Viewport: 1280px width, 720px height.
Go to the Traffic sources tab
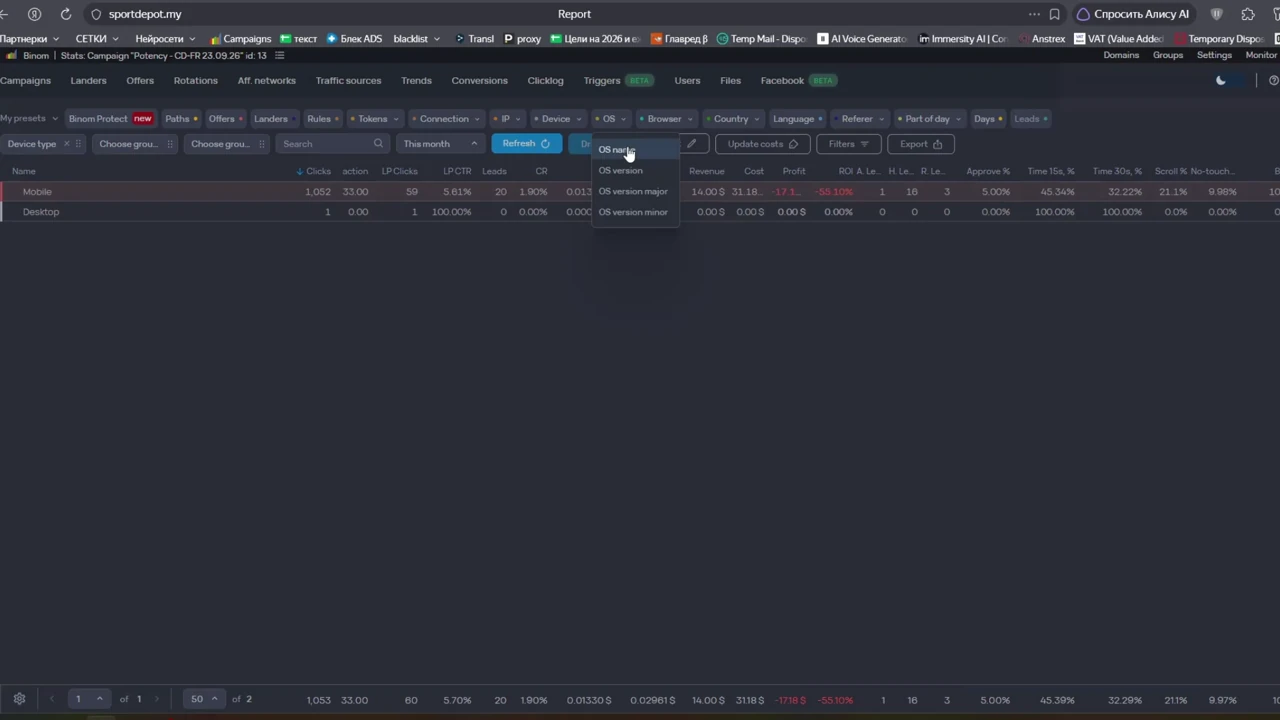(348, 80)
